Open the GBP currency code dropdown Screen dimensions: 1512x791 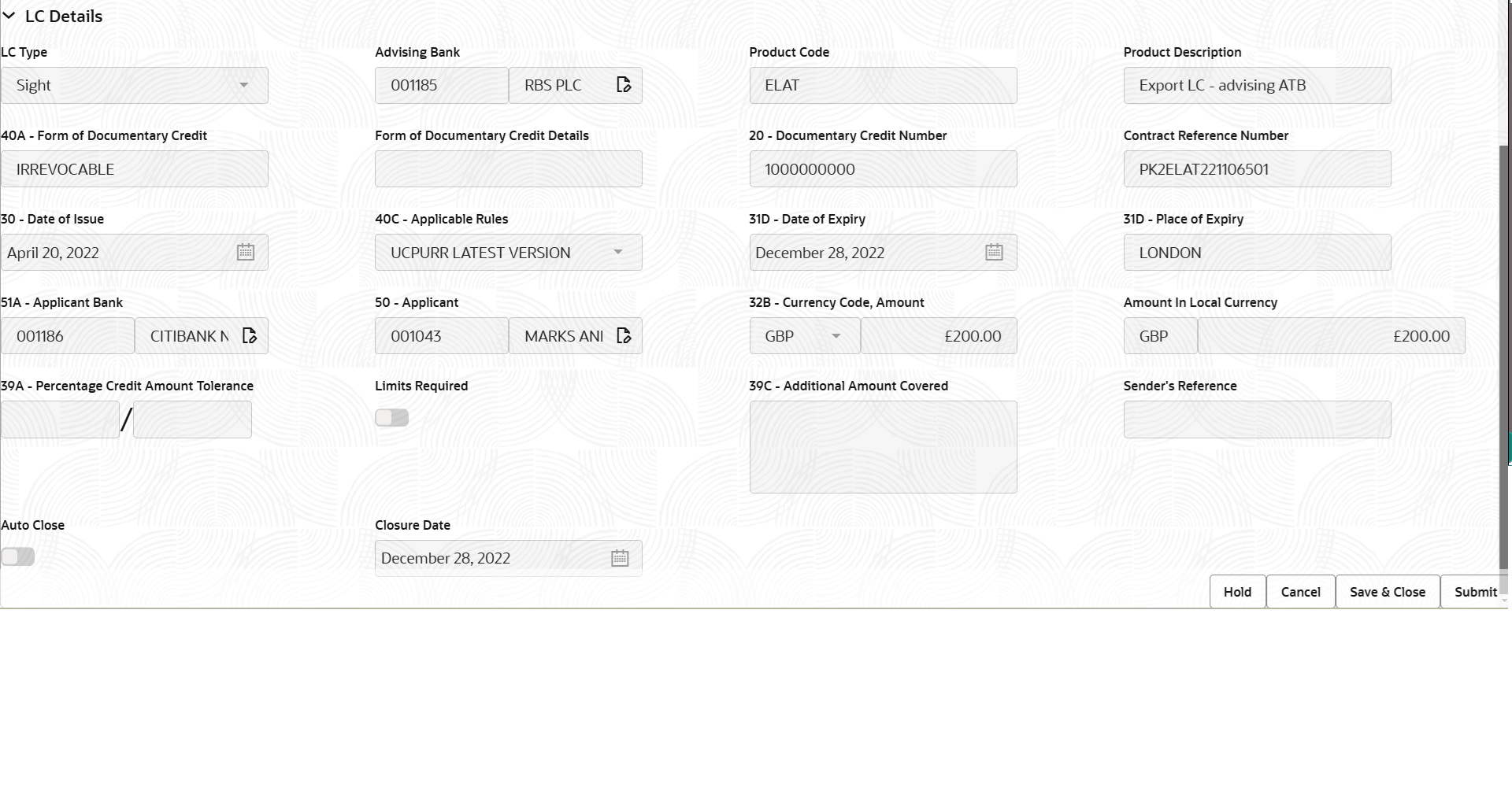tap(836, 335)
